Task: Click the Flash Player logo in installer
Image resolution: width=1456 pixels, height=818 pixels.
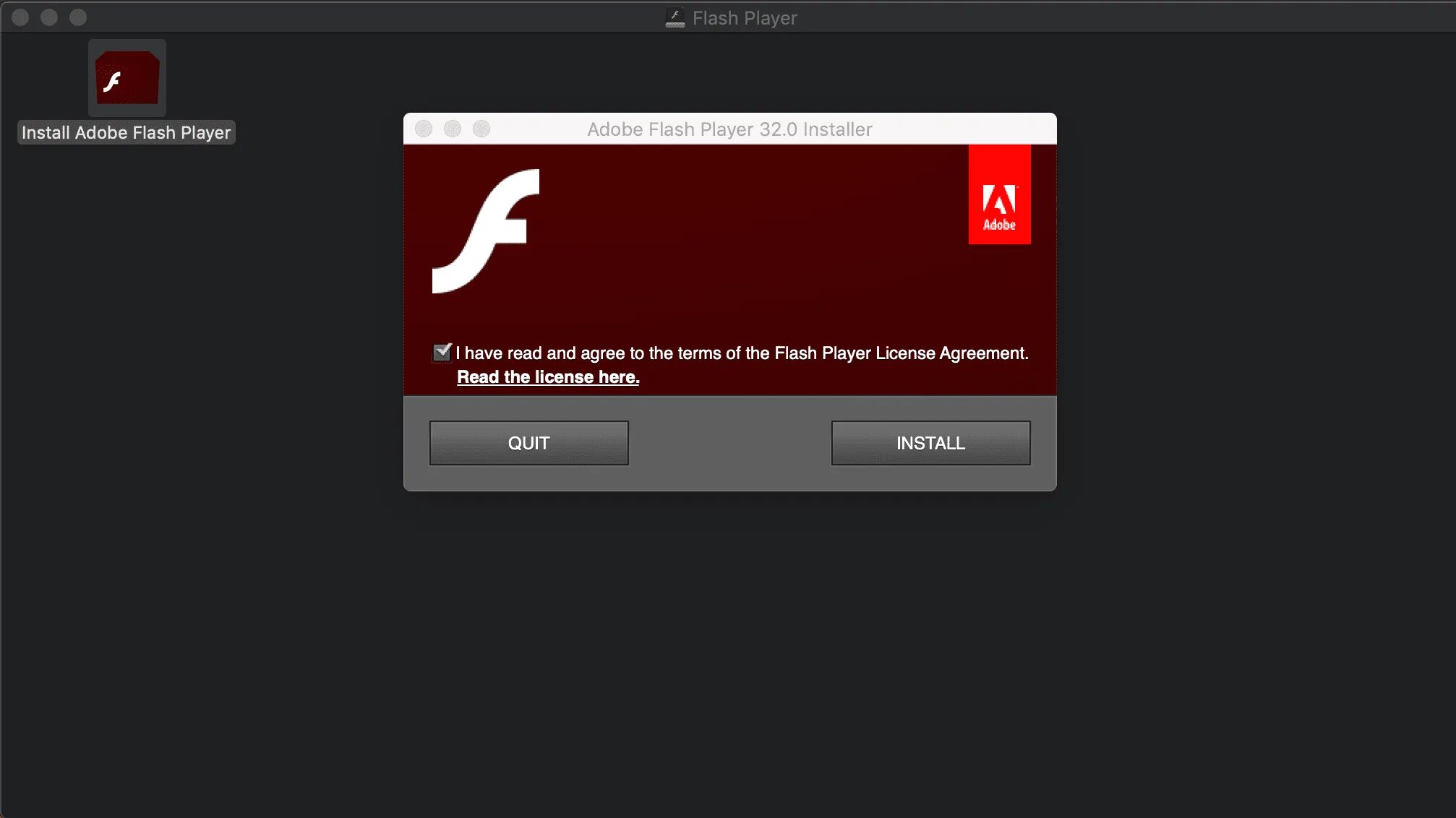Action: point(486,231)
